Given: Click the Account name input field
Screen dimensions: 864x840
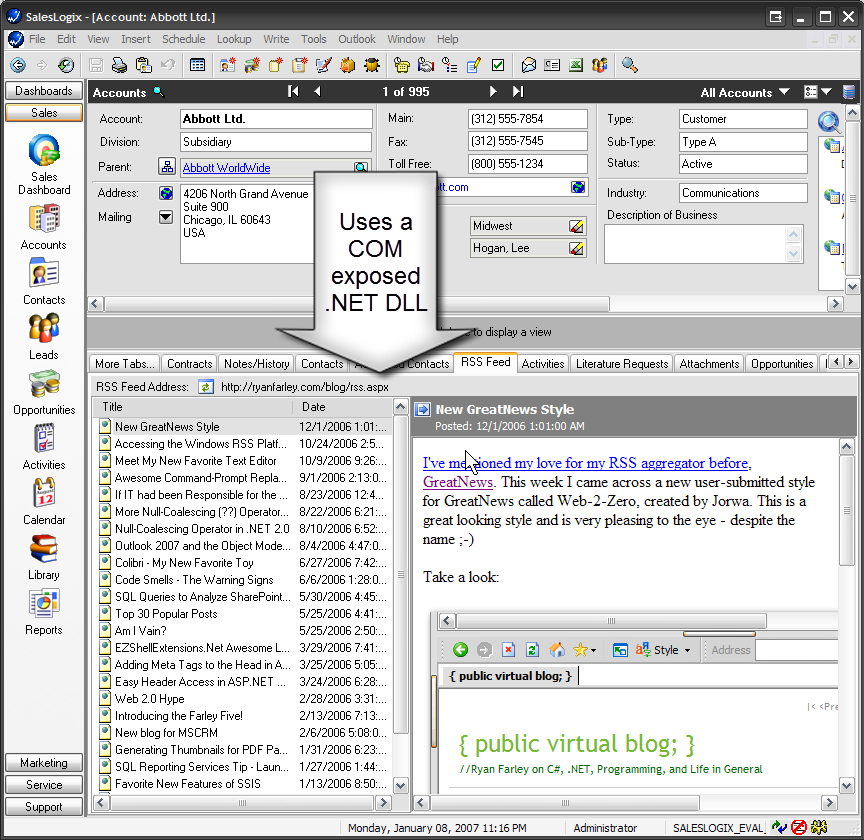Looking at the screenshot, I should pyautogui.click(x=276, y=119).
